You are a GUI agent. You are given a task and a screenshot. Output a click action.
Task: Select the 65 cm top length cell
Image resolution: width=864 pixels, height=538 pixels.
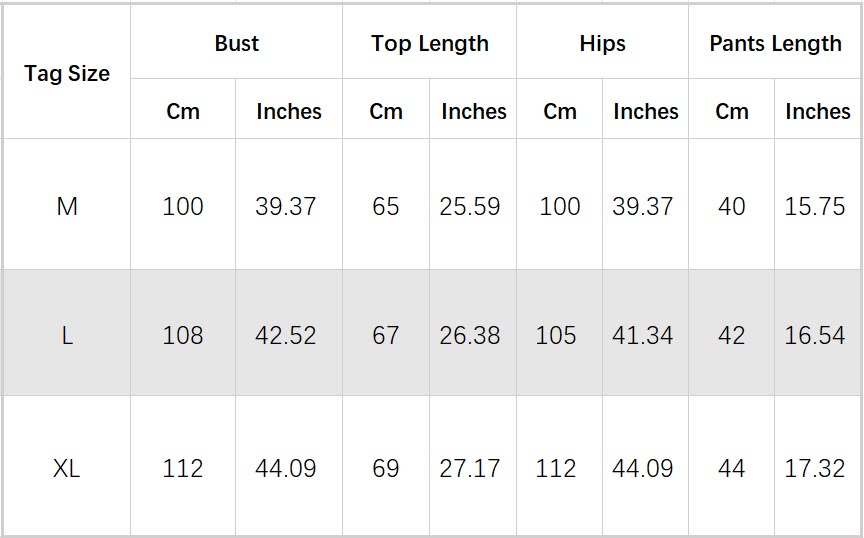coord(386,206)
